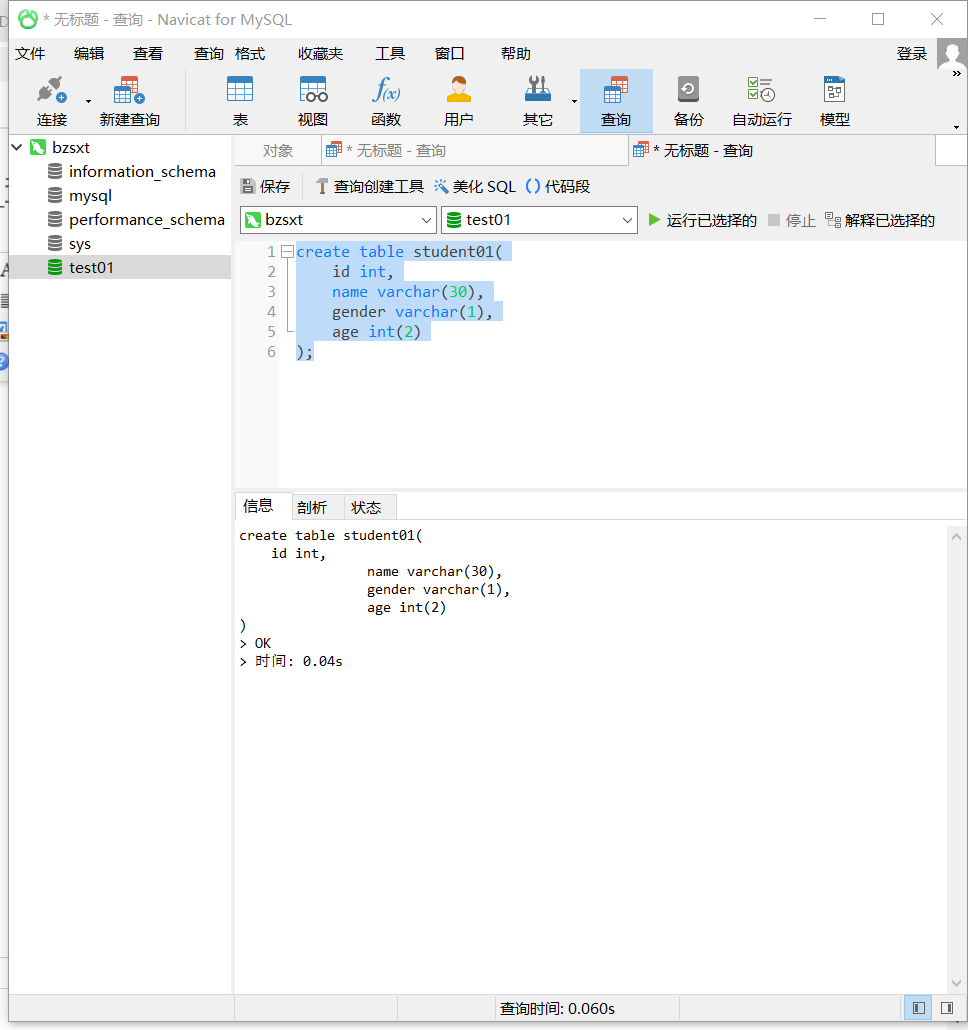Click the Stop (停止) button
This screenshot has width=968, height=1030.
[791, 220]
